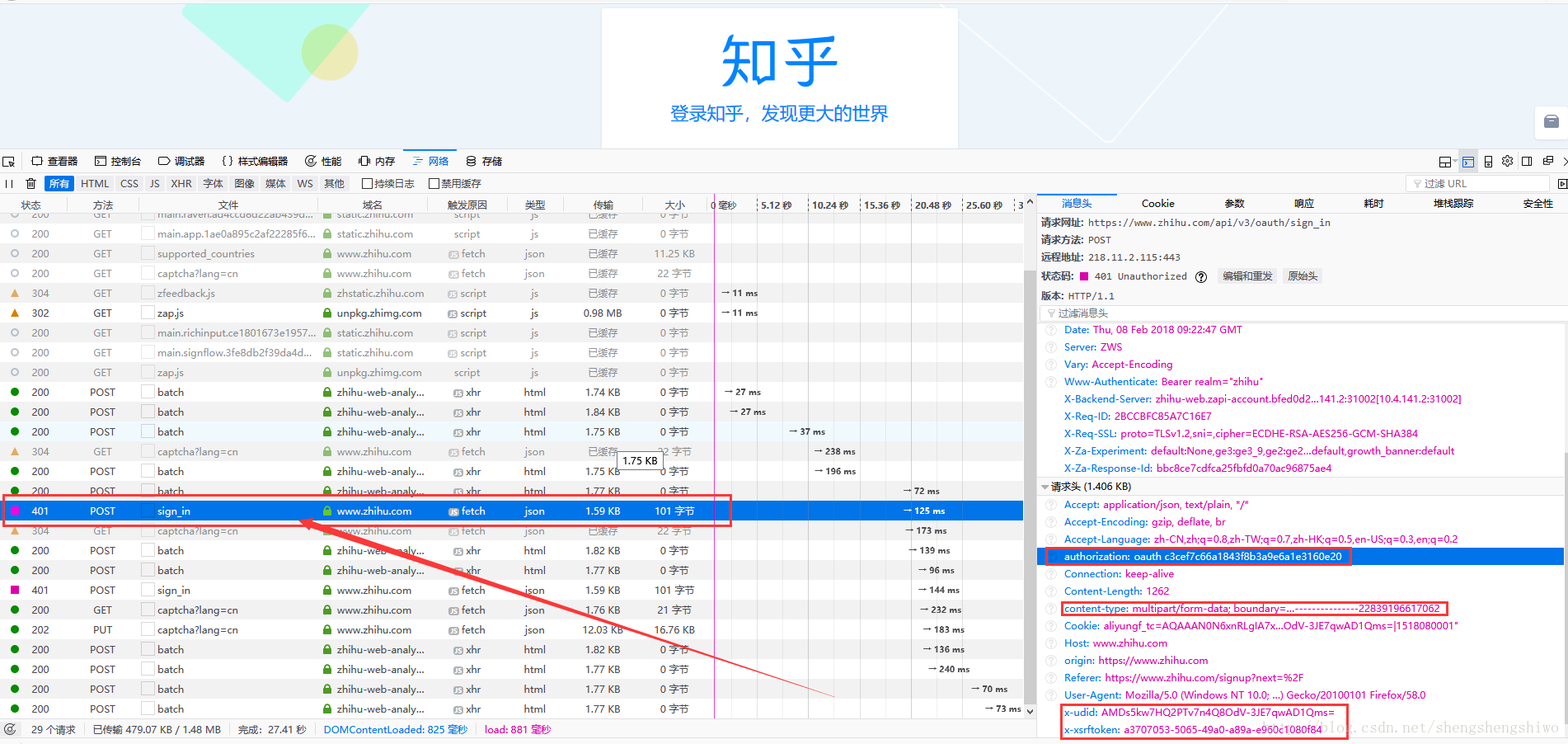Open devtools in separate window icon
Viewport: 1568px width, 744px height.
pos(1548,161)
